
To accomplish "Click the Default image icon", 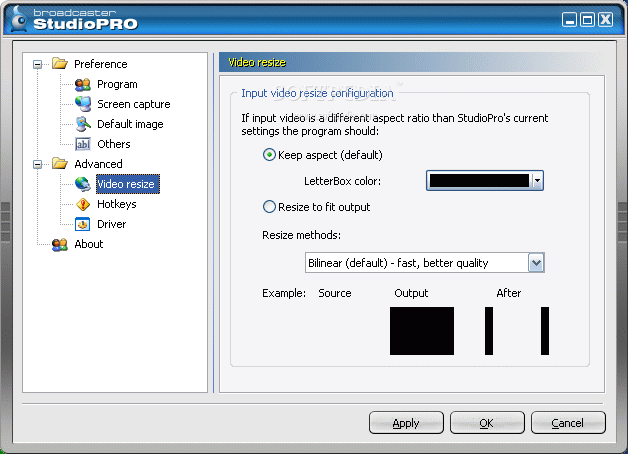I will 83,124.
